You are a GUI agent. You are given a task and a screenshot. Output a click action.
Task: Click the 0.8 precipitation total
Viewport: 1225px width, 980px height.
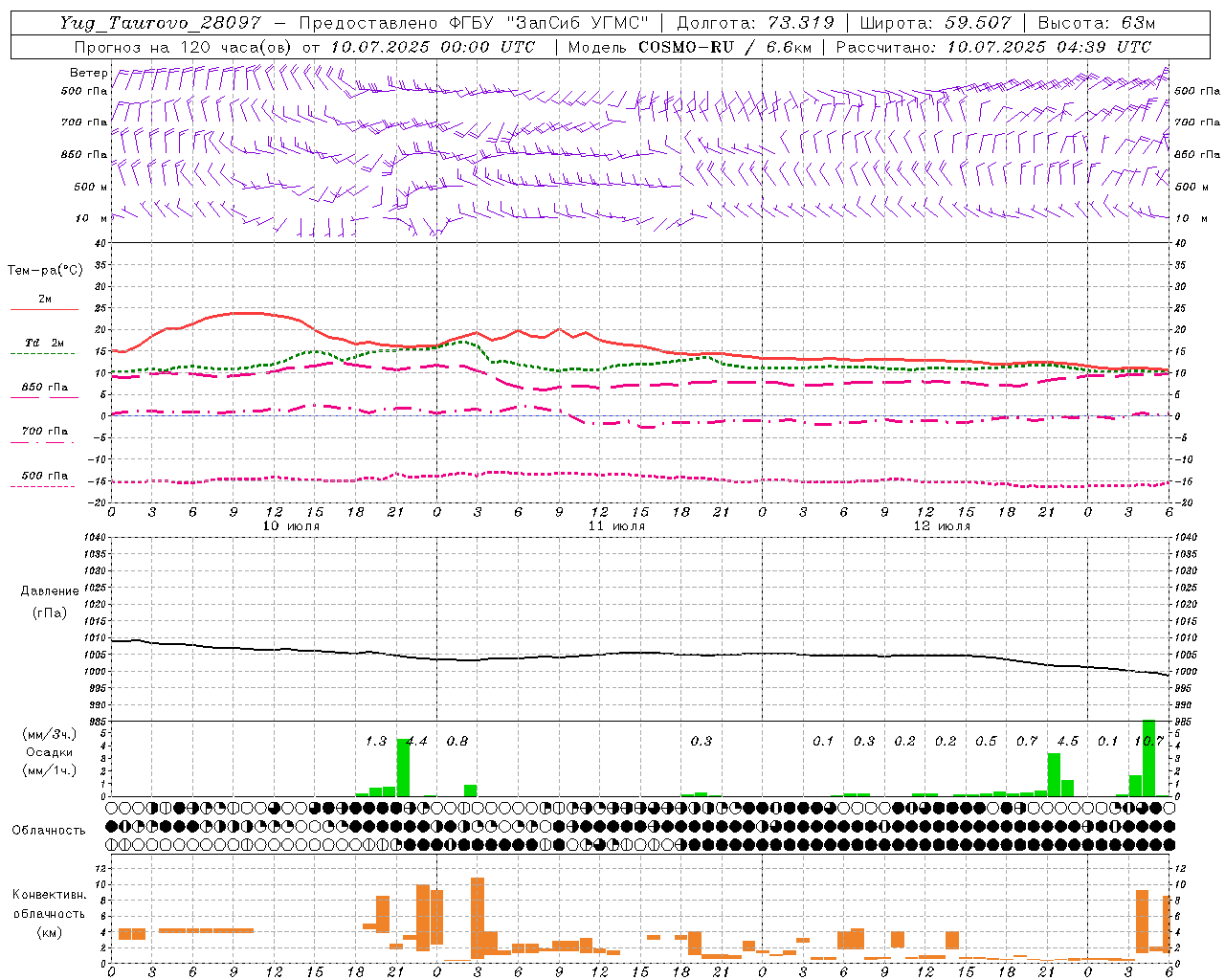[457, 741]
